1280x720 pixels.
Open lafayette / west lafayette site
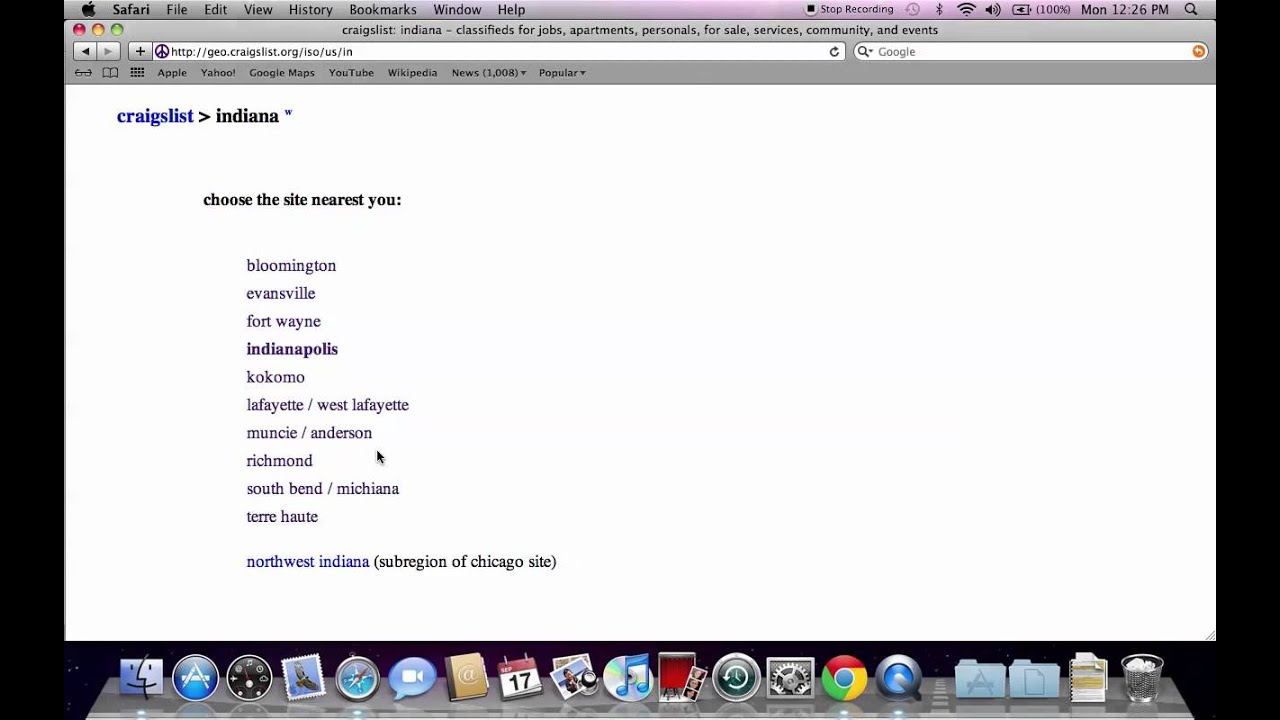pos(328,406)
